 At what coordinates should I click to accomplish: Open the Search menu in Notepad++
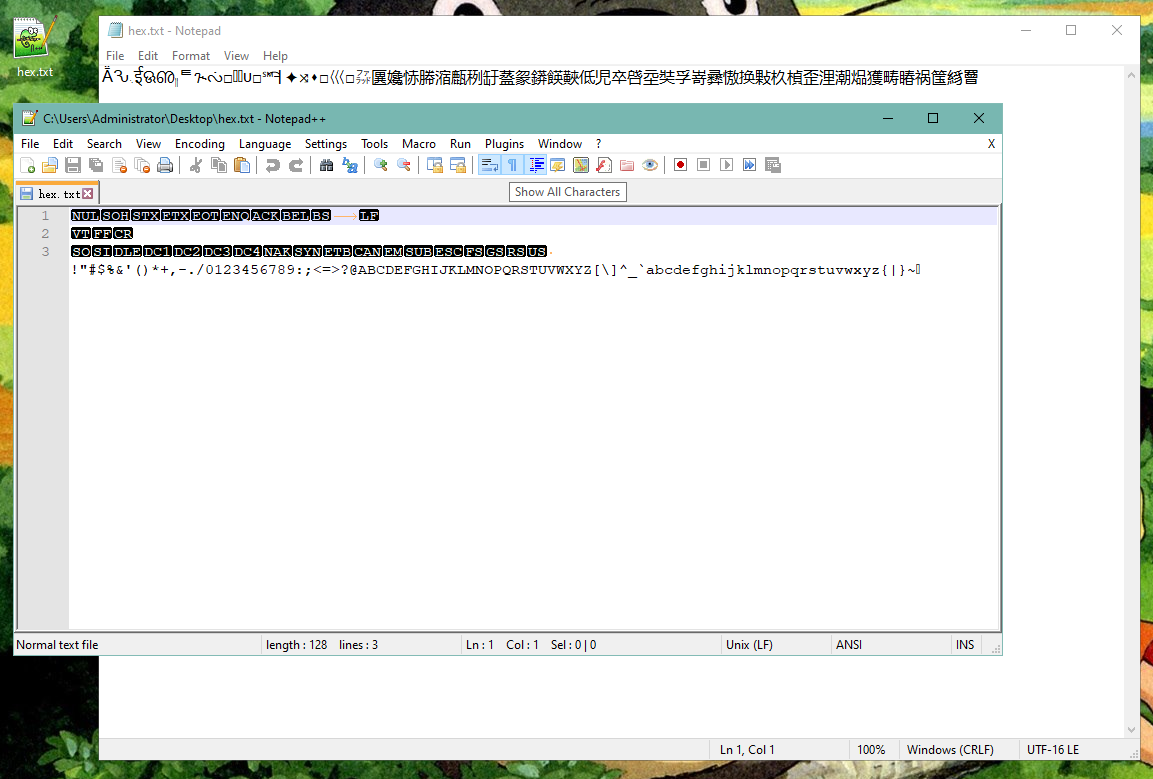pos(104,143)
